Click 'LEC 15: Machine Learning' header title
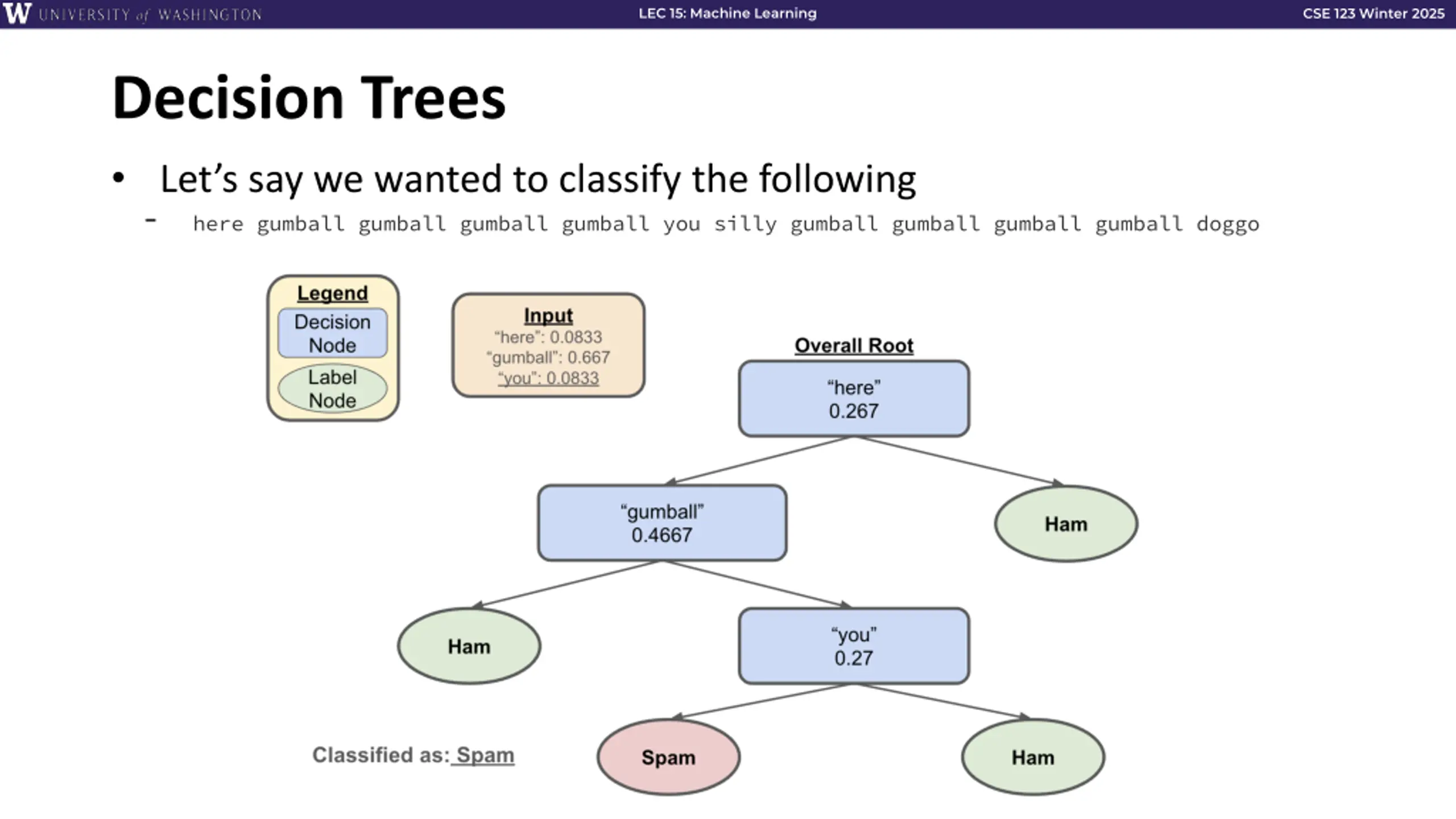 click(x=727, y=14)
